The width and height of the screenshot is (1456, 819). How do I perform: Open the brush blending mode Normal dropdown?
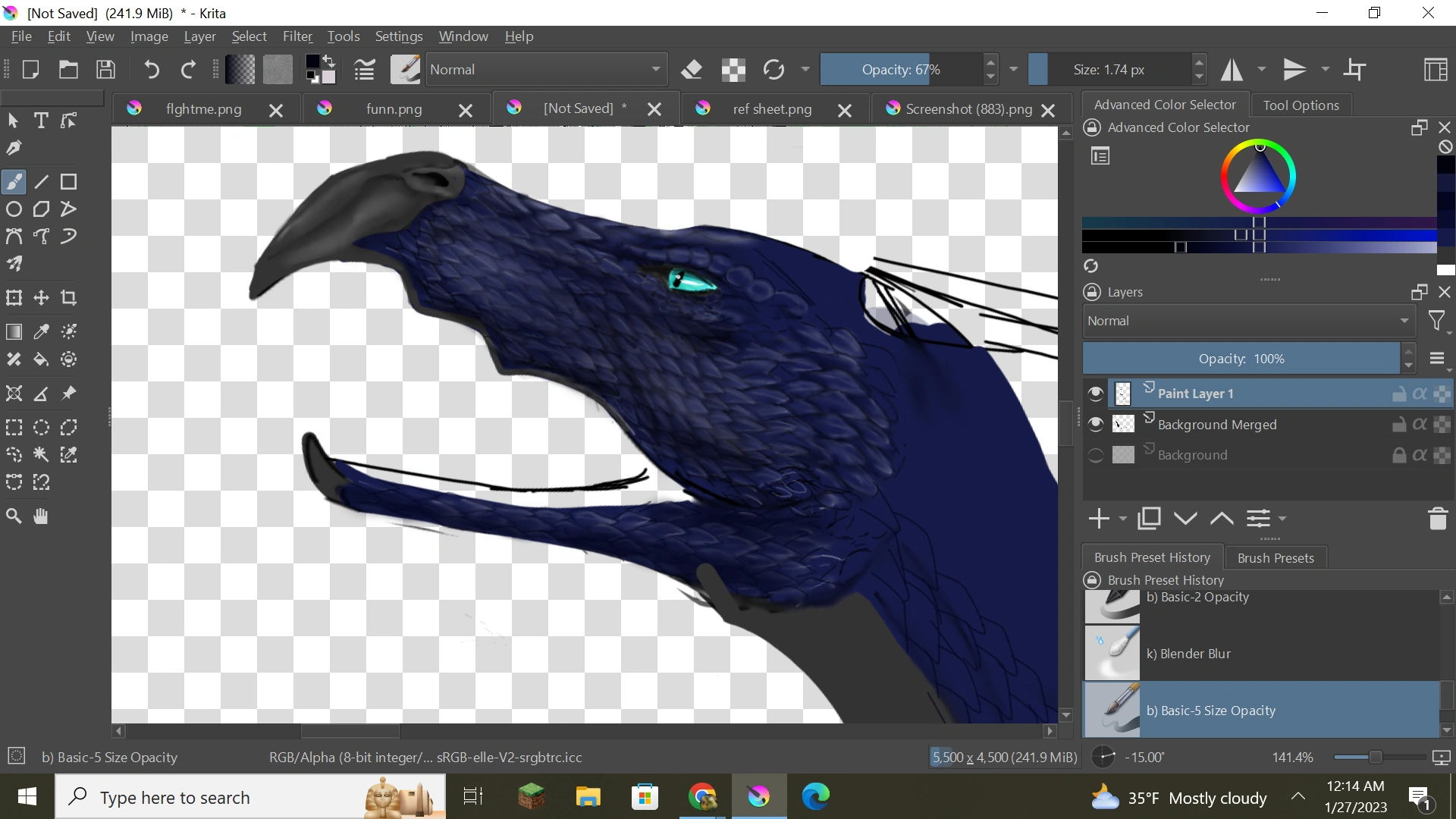[546, 70]
